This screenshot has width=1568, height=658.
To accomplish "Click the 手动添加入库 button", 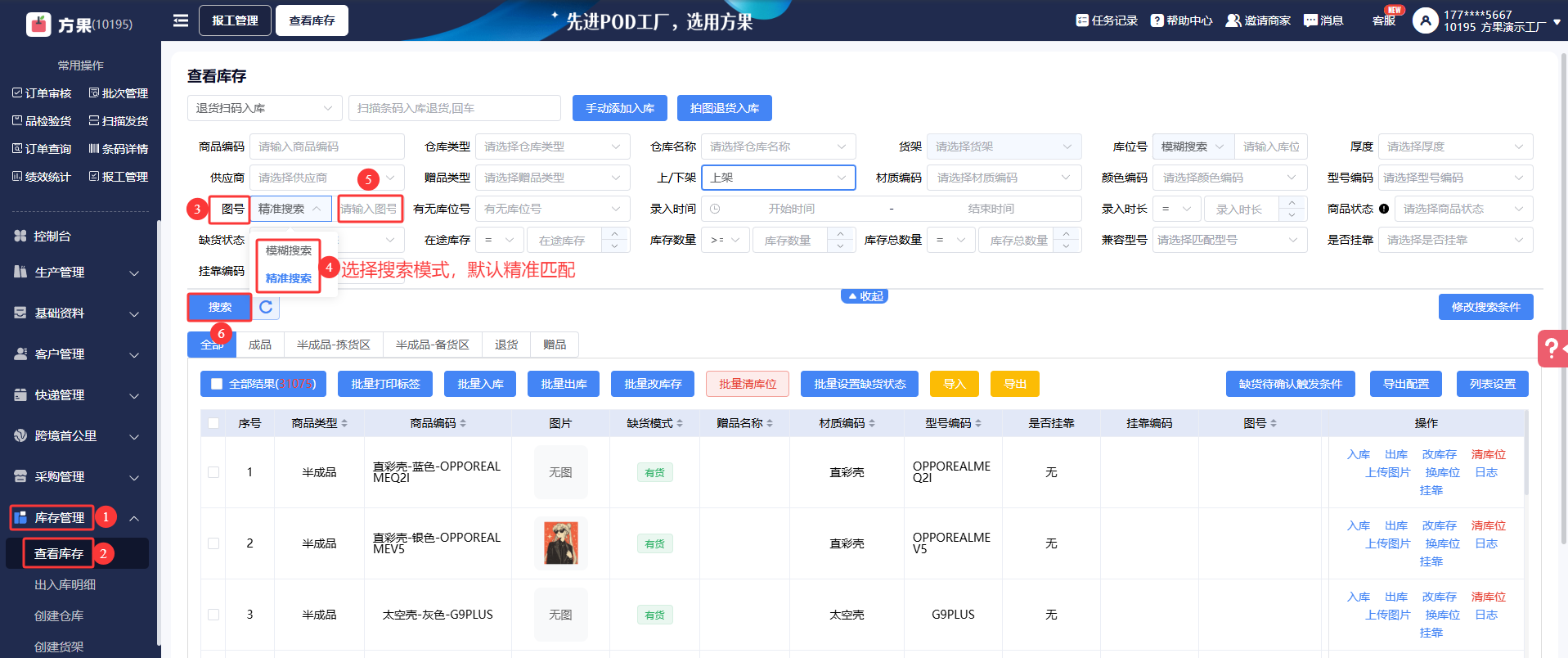I will click(x=619, y=108).
